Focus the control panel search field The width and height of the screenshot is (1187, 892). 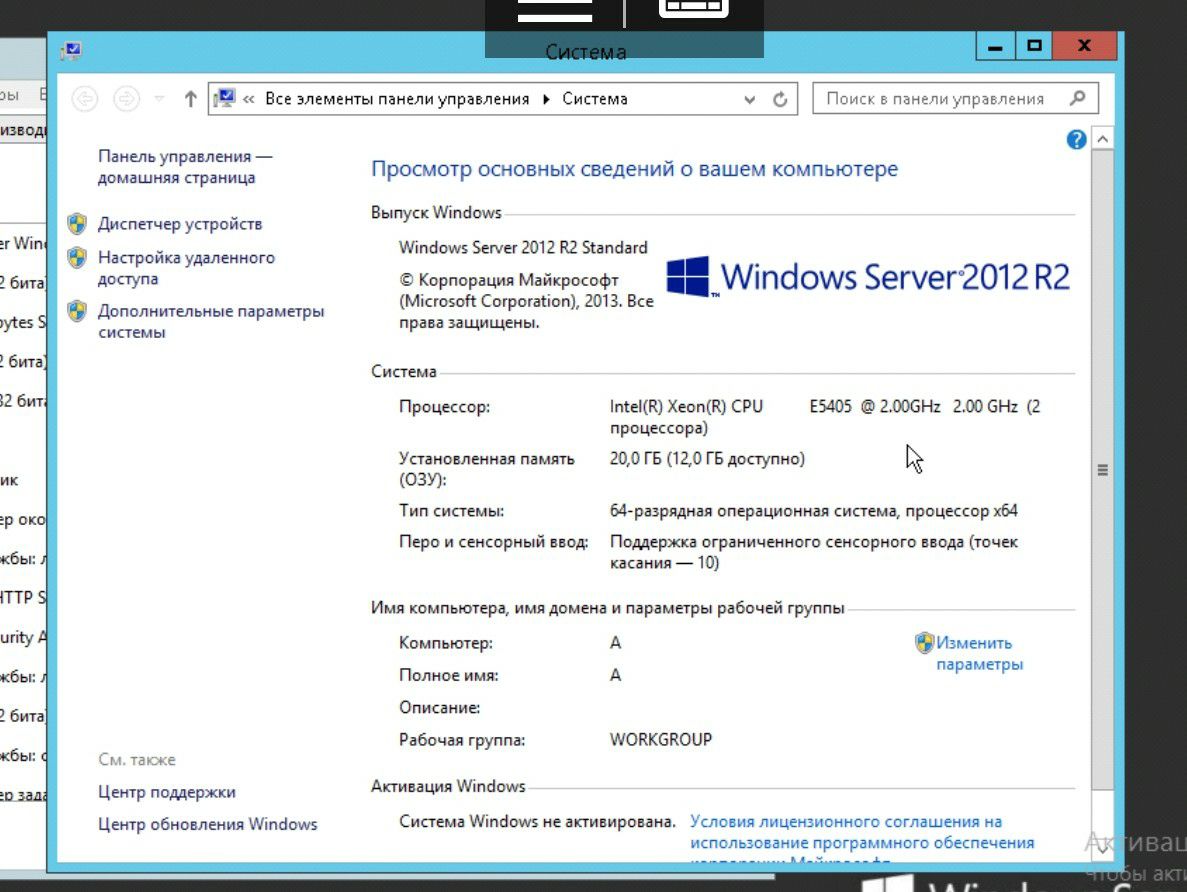point(955,98)
